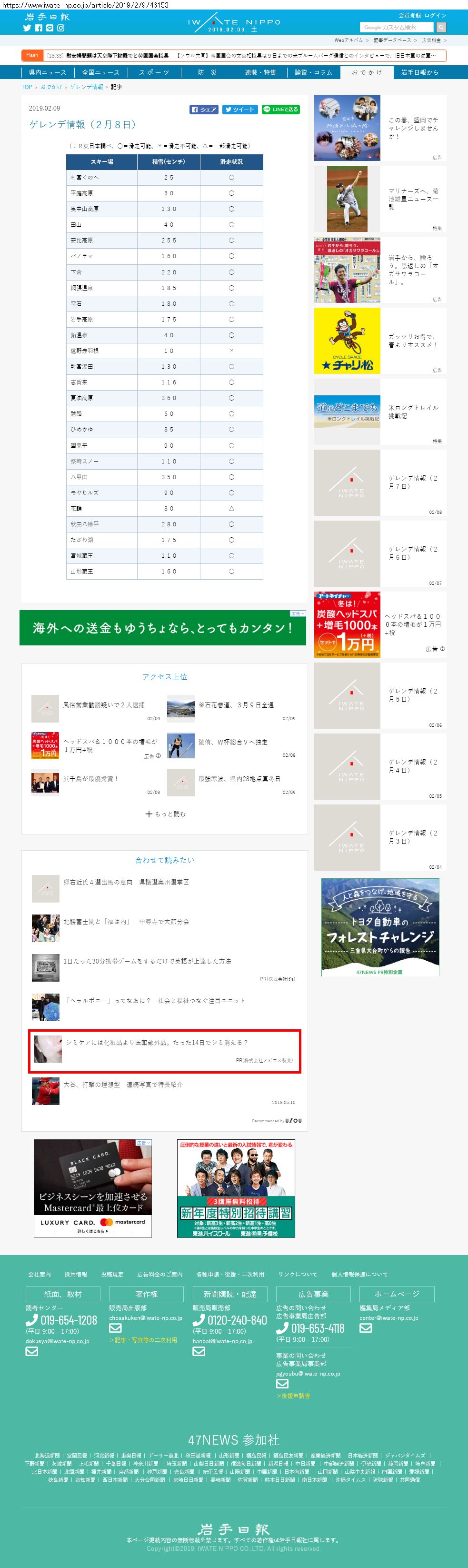Screen dimensions: 468x1568
Task: Click the envelope icon under 販売局出版部
Action: click(x=115, y=1327)
